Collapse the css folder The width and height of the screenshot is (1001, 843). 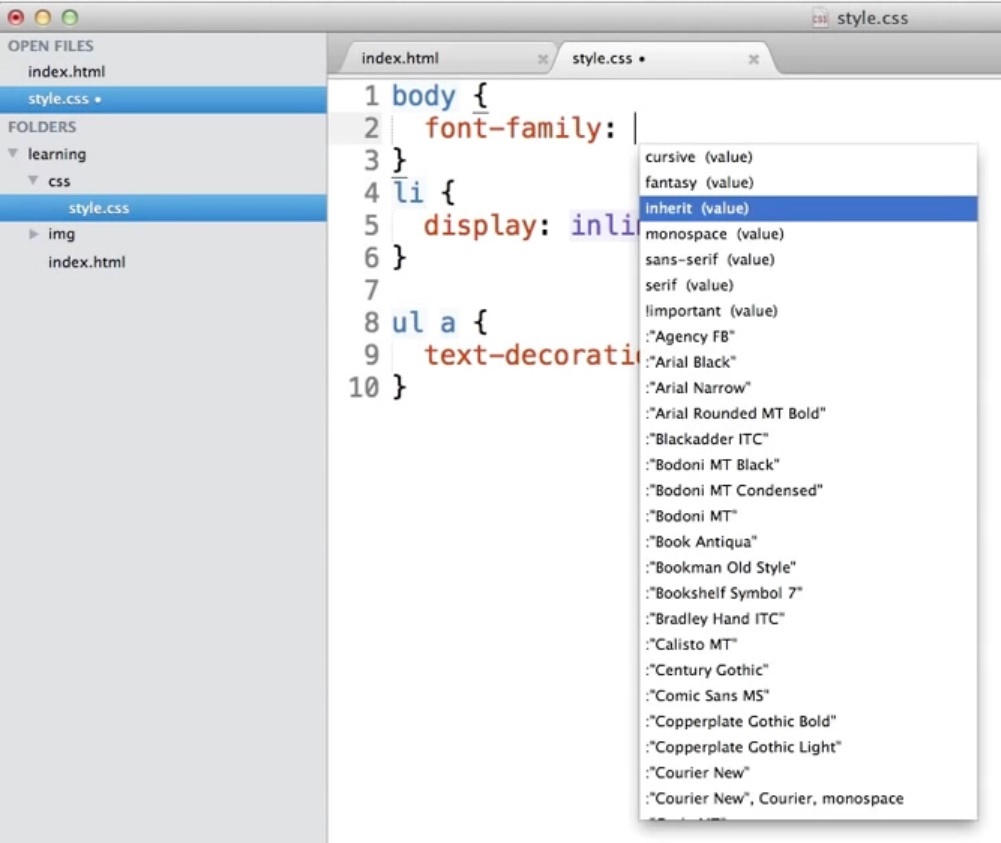[33, 181]
